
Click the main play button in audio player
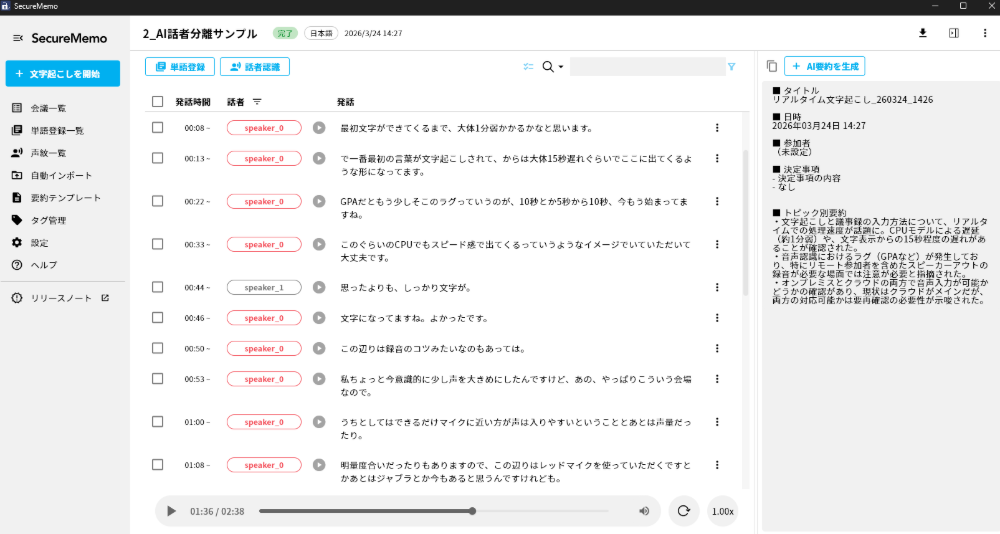[171, 511]
